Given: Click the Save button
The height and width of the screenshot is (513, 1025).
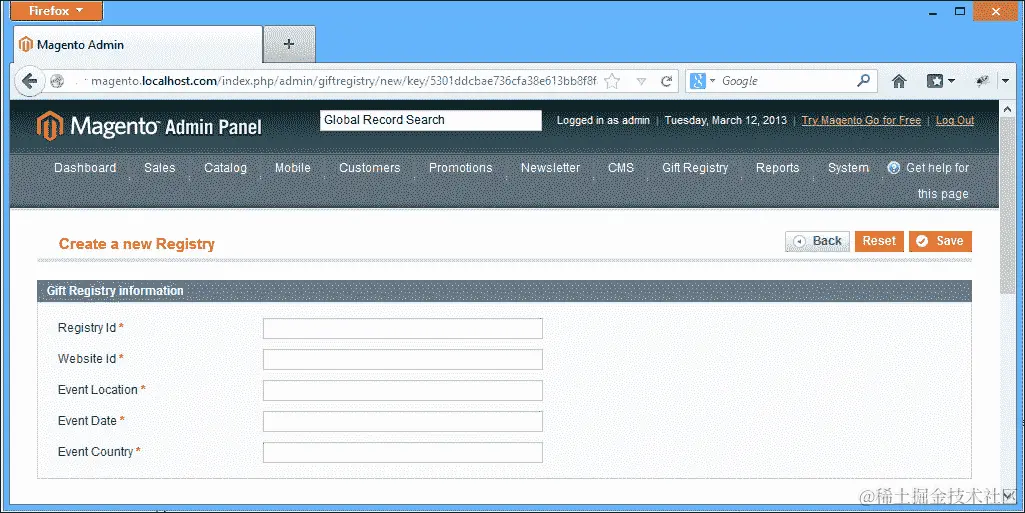Looking at the screenshot, I should [x=940, y=241].
